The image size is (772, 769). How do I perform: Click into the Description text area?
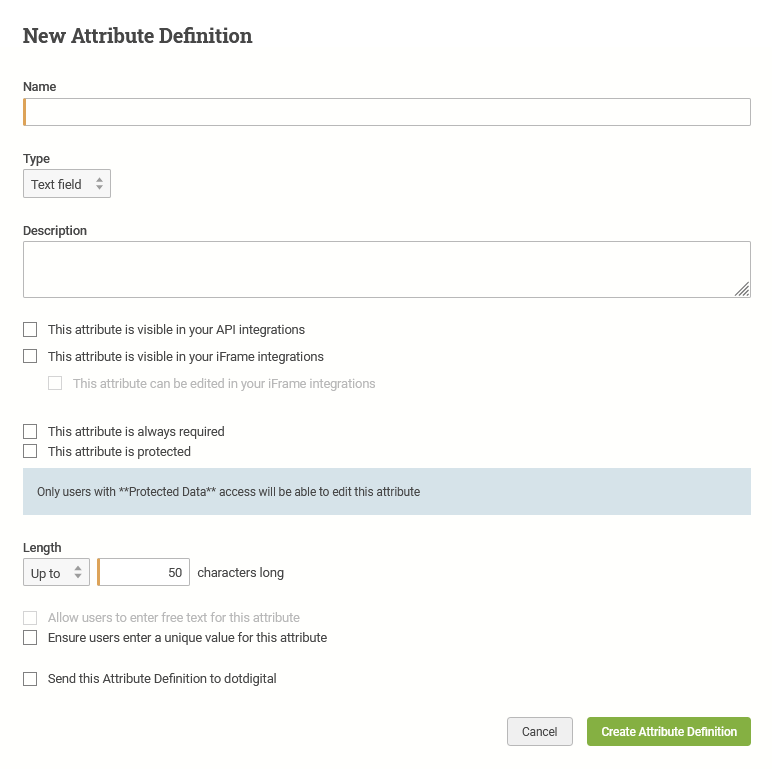[x=386, y=269]
